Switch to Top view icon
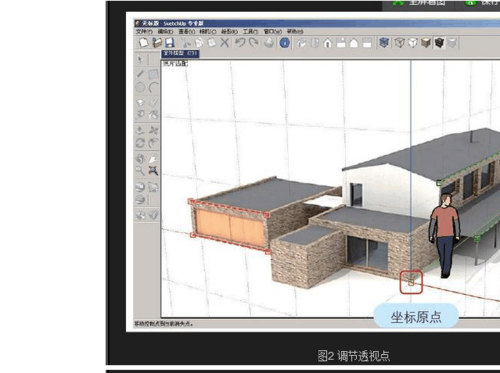The width and height of the screenshot is (500, 373). coord(315,43)
